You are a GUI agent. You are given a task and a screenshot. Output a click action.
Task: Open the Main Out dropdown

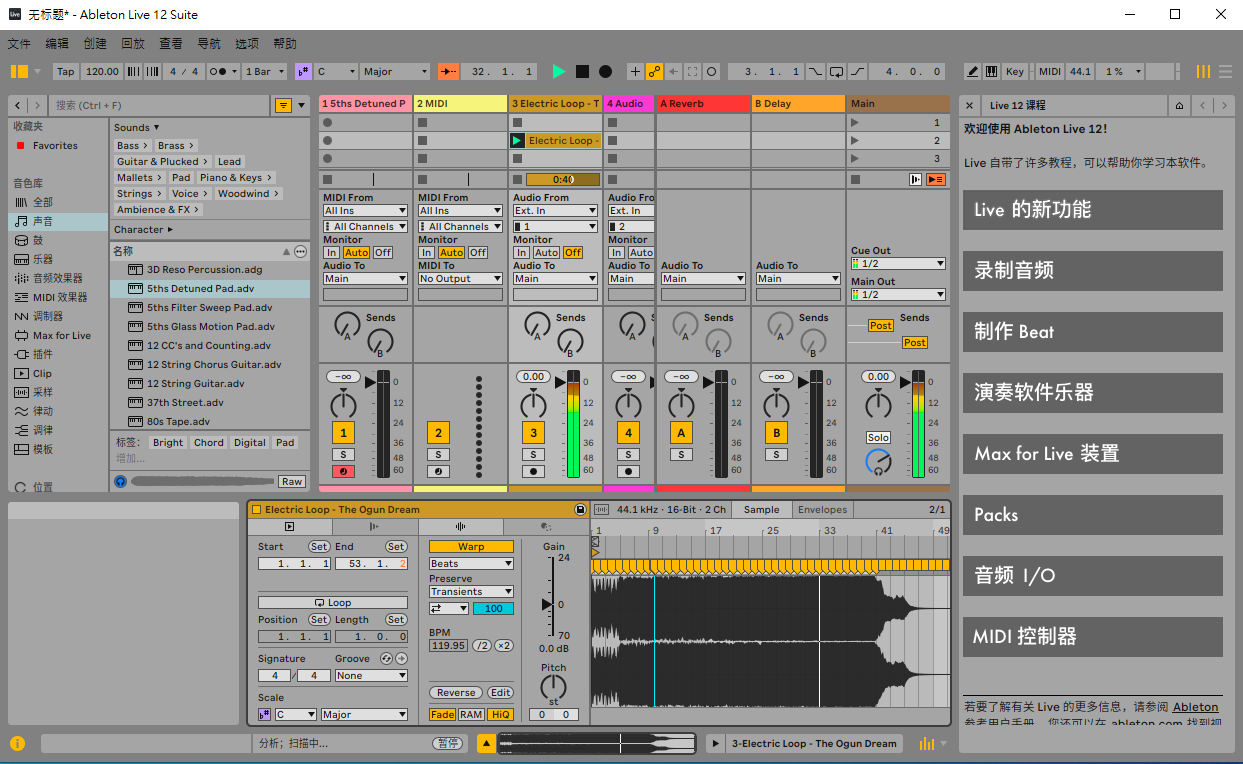pos(898,295)
